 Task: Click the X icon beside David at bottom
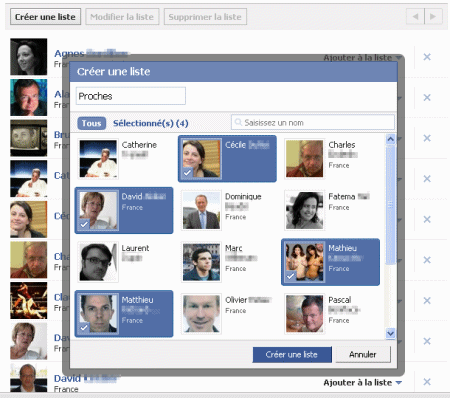427,382
